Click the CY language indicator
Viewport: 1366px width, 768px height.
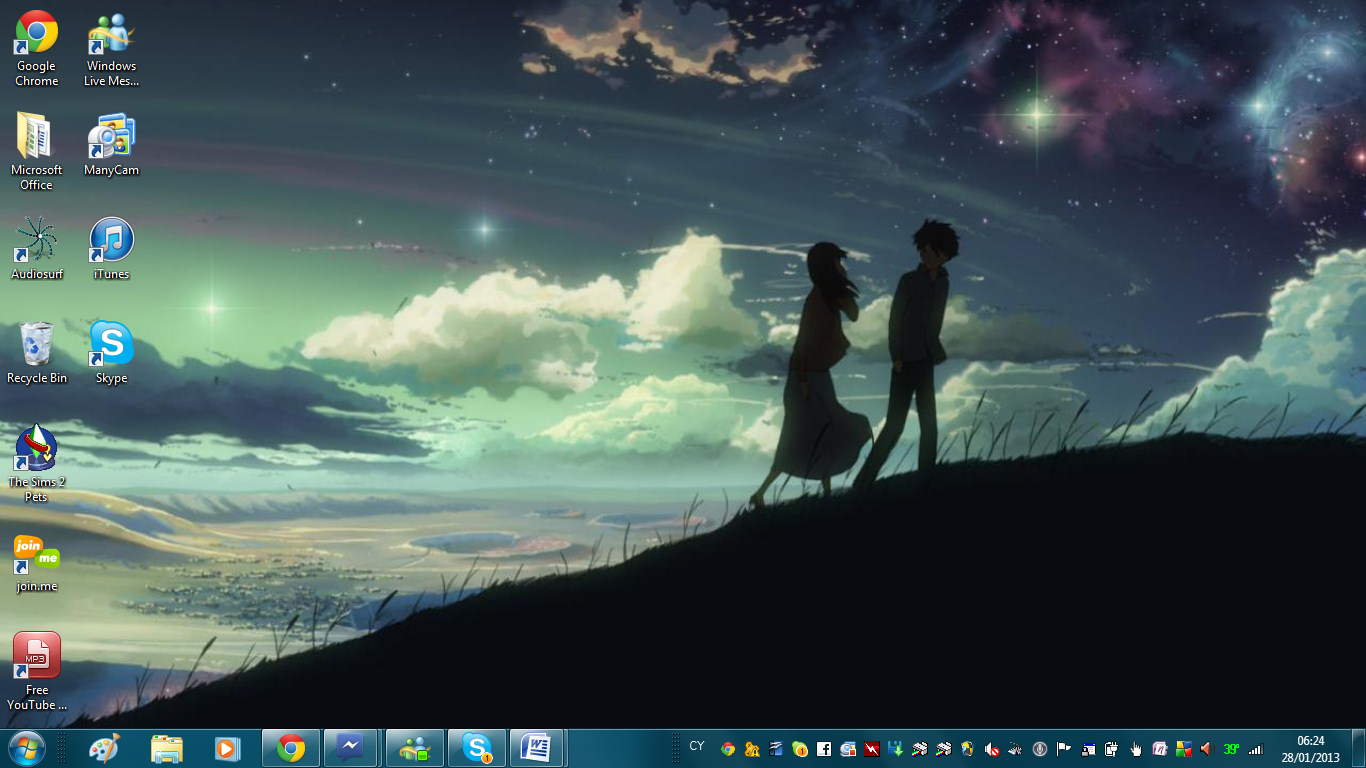[697, 746]
